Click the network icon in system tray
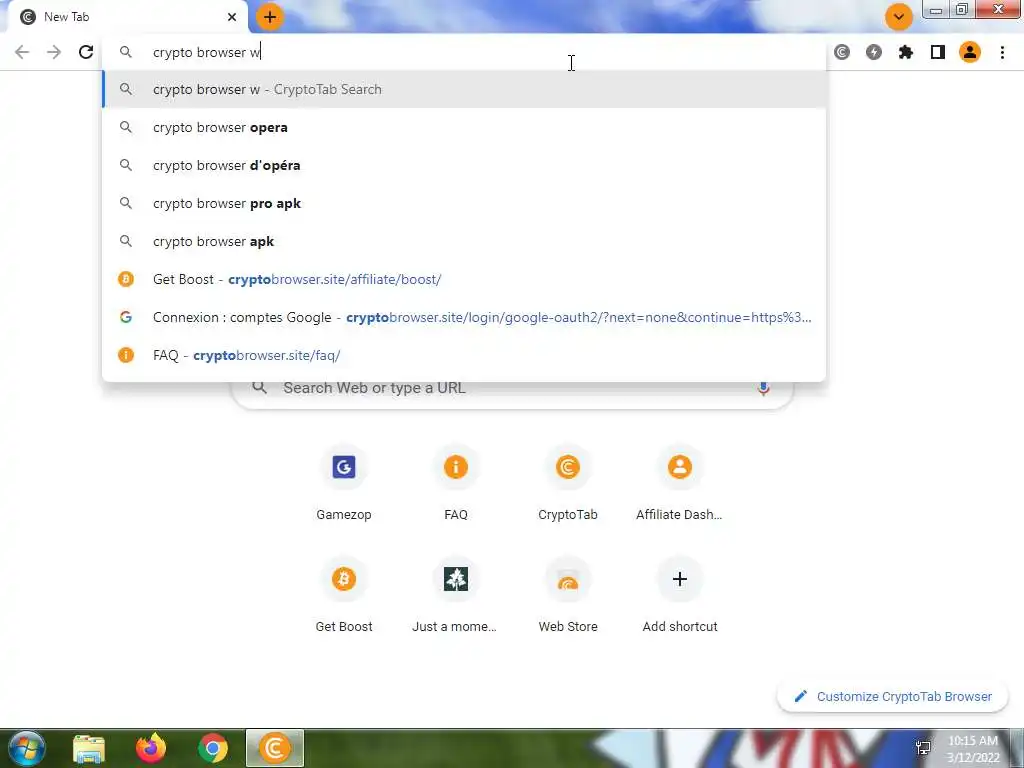 tap(923, 748)
